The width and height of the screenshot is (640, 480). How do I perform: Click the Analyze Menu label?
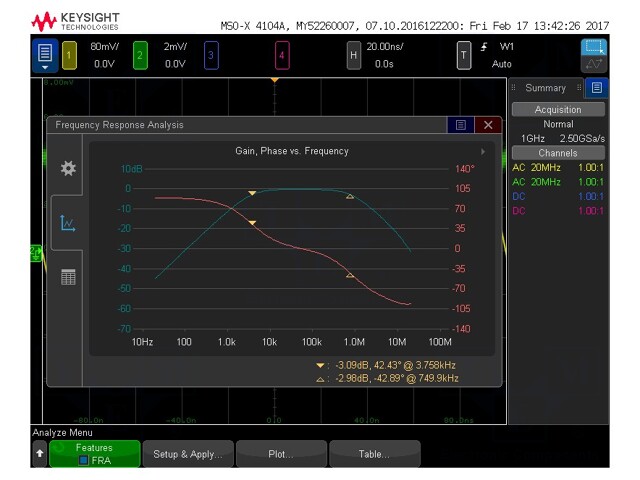[62, 432]
